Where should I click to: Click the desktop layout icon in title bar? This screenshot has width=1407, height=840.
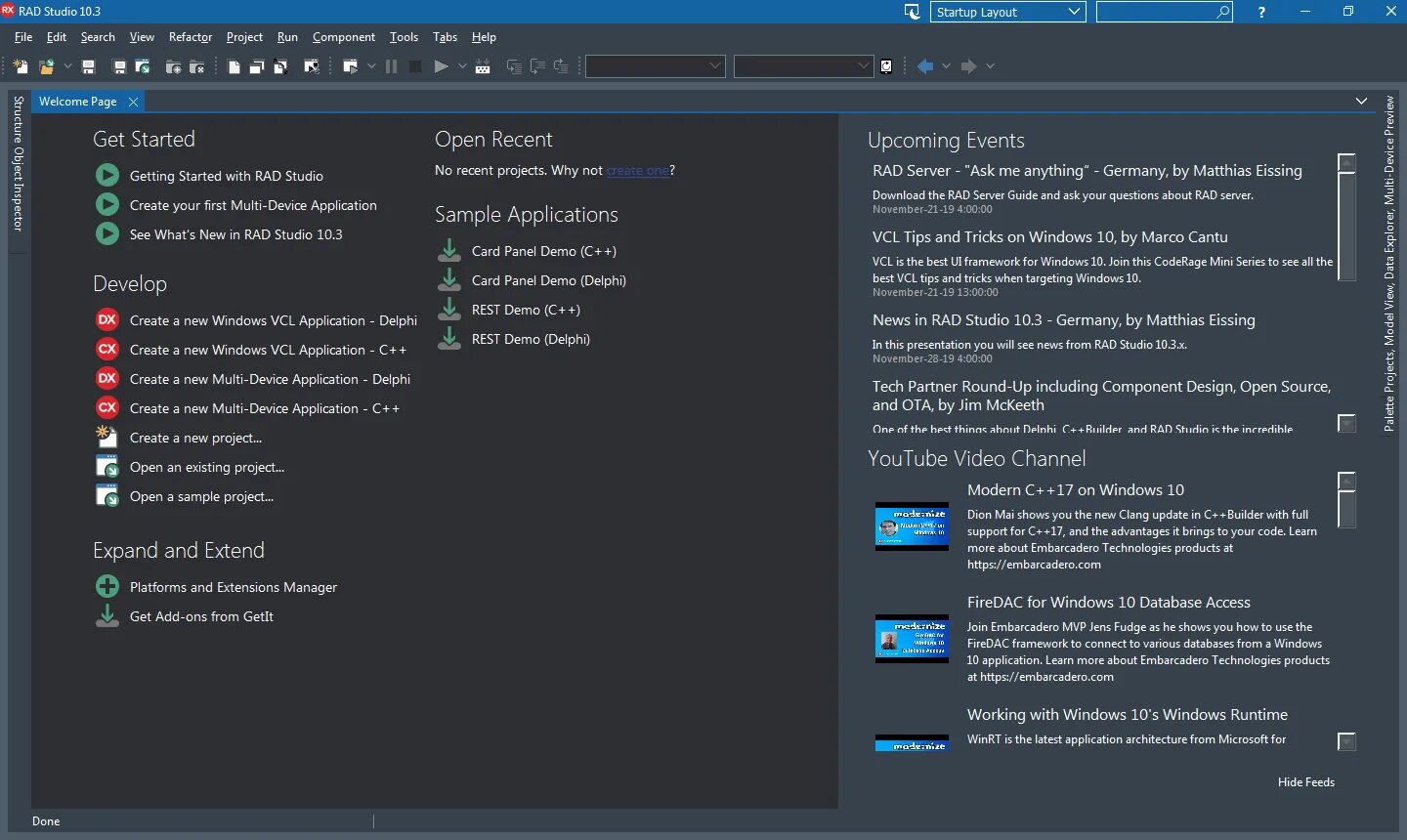912,12
